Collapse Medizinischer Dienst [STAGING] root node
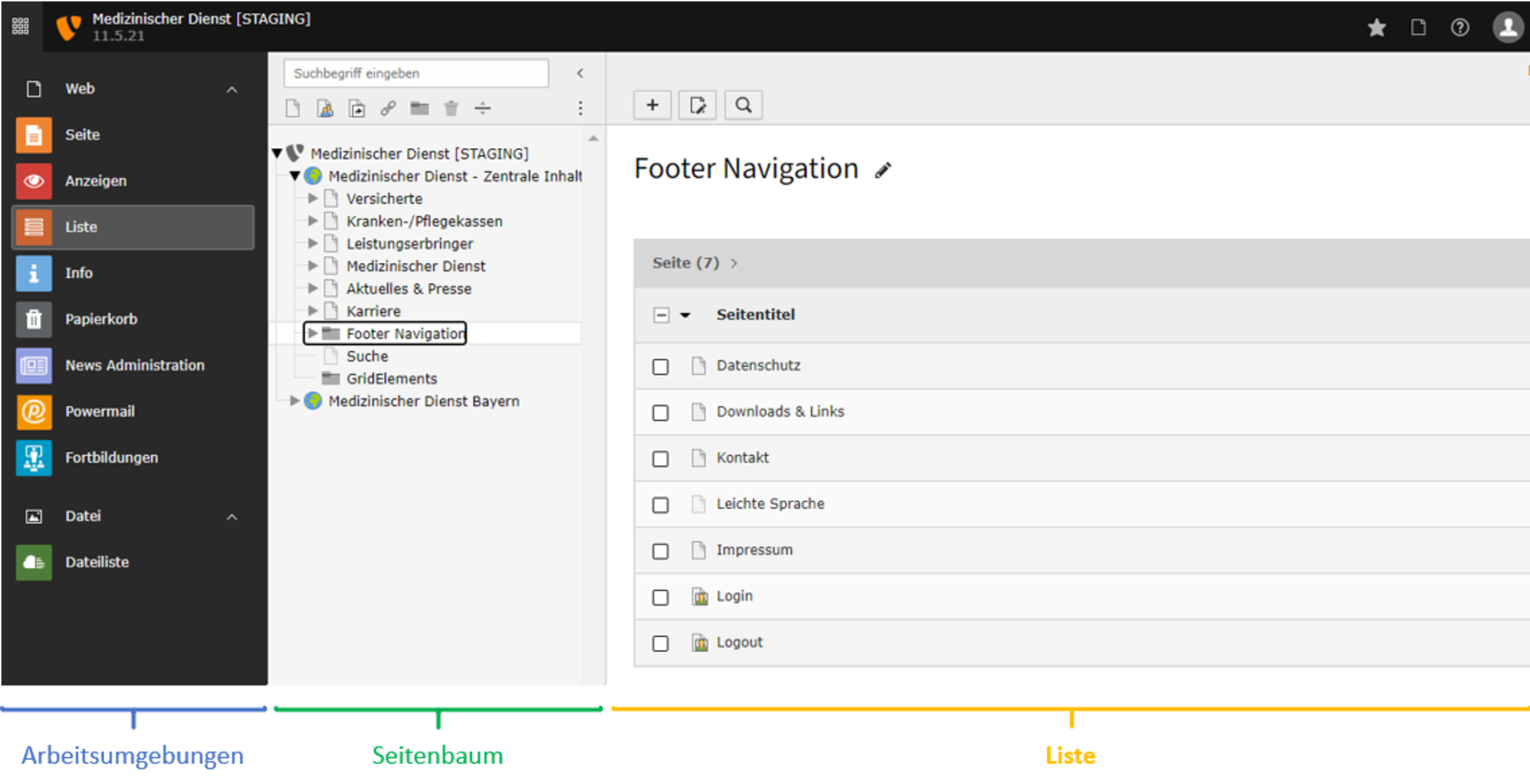 (277, 153)
